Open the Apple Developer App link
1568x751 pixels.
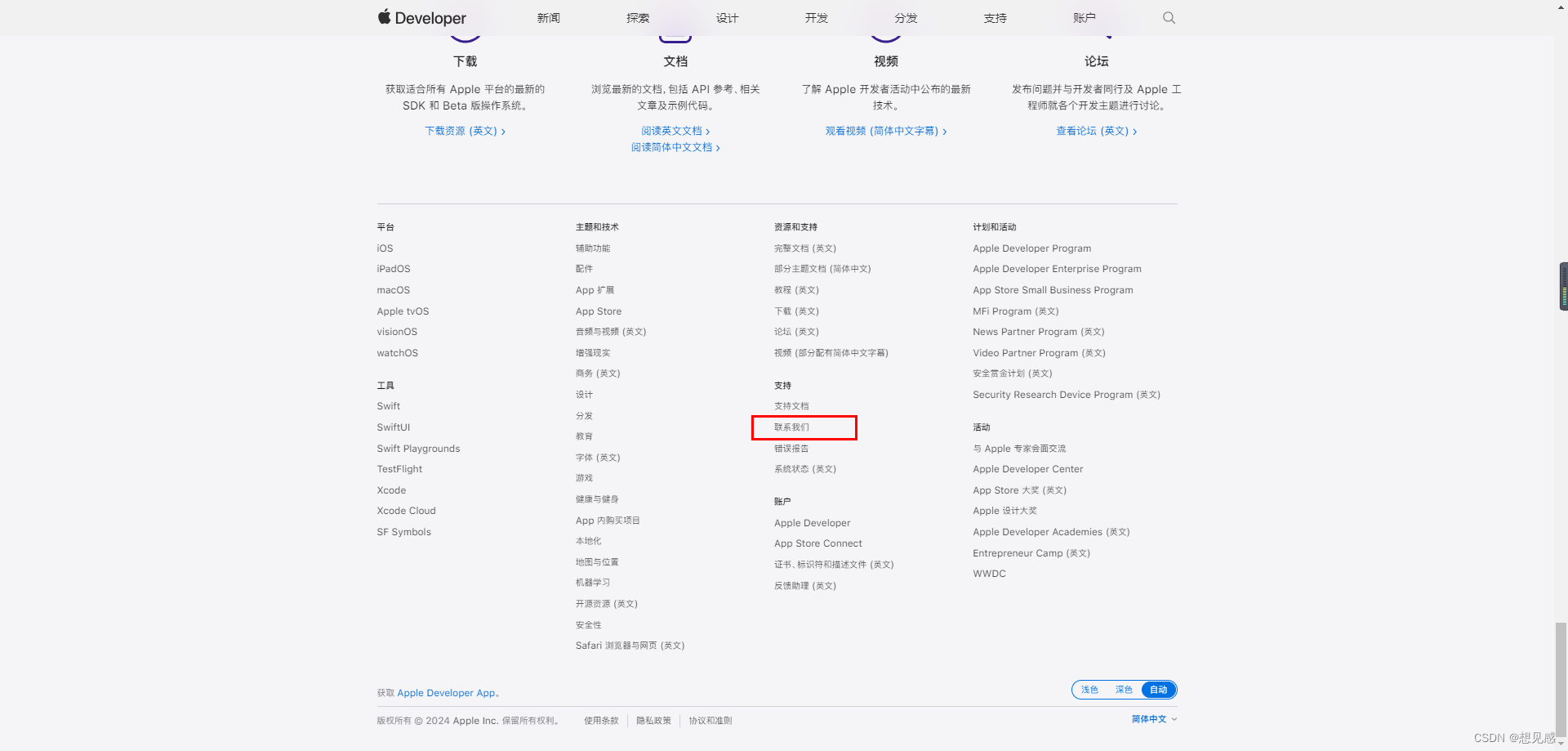point(446,693)
